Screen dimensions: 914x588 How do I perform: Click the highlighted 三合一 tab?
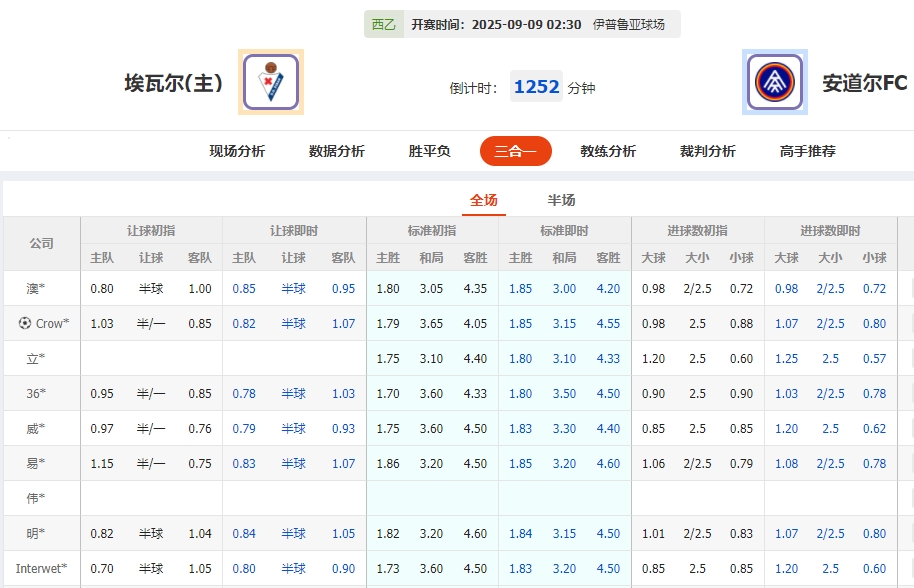pos(515,150)
